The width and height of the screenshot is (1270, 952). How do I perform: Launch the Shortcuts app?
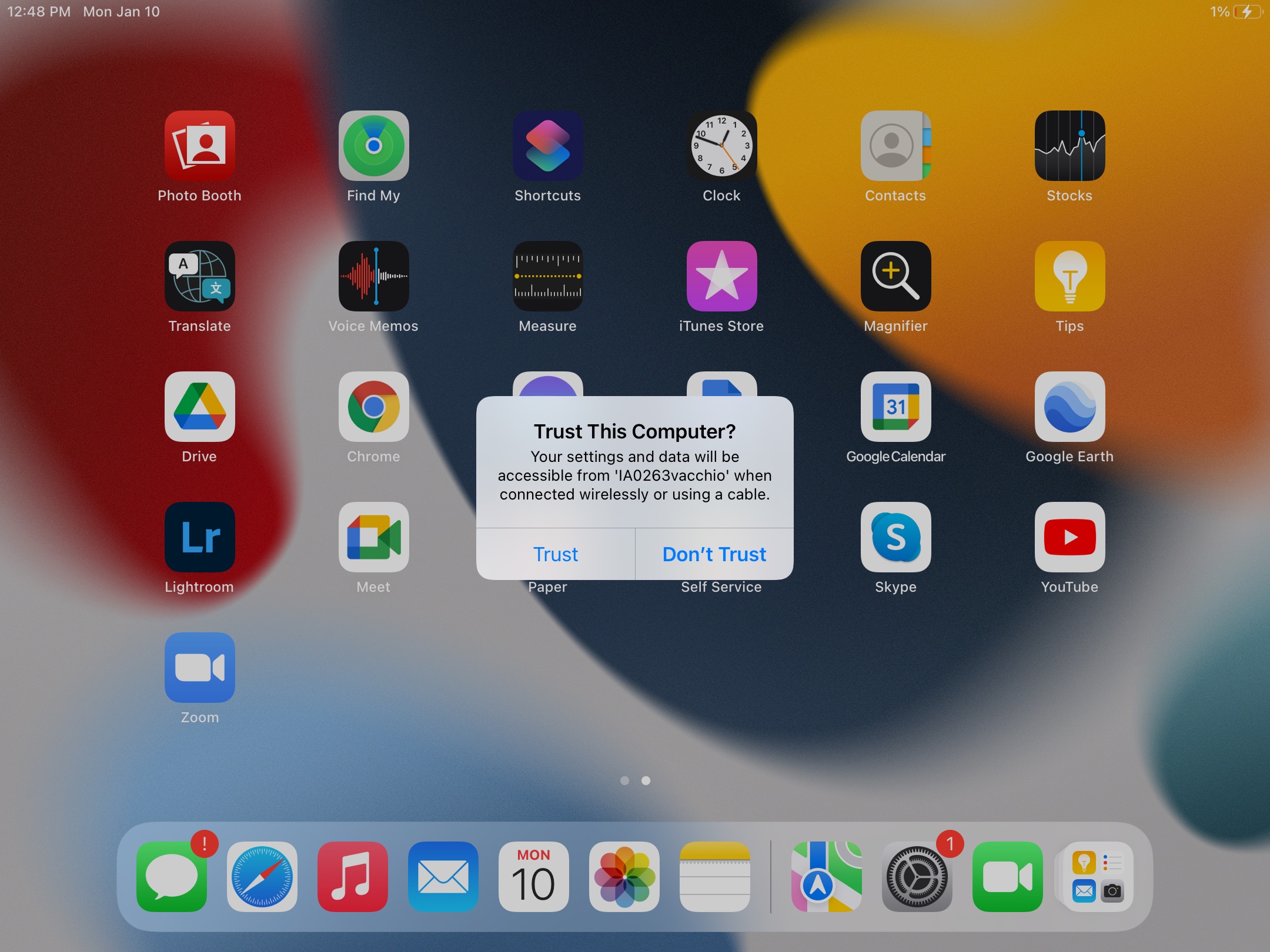click(x=547, y=146)
